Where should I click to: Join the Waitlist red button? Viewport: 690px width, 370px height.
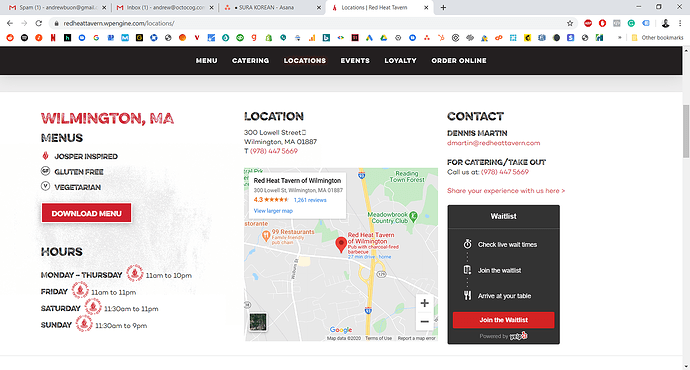click(503, 320)
